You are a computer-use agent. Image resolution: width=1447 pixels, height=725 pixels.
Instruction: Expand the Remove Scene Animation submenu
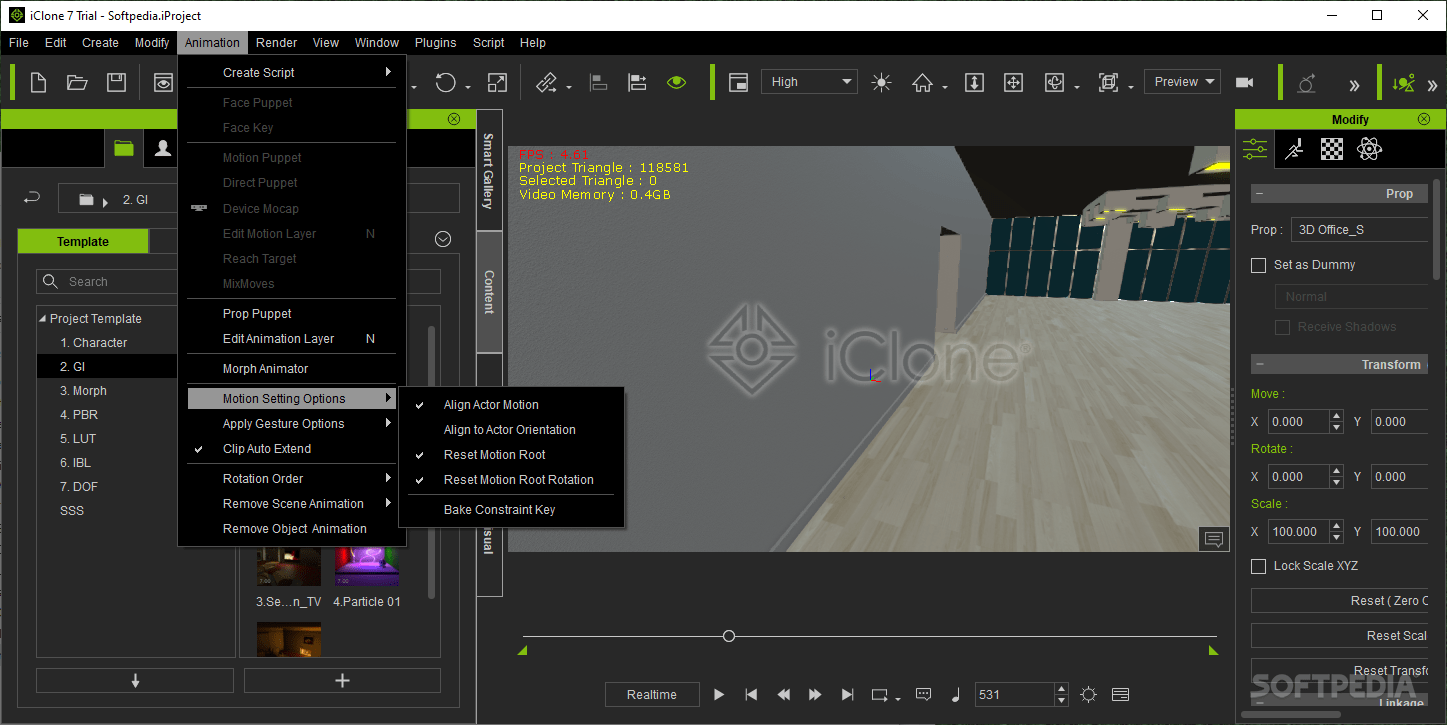click(292, 504)
